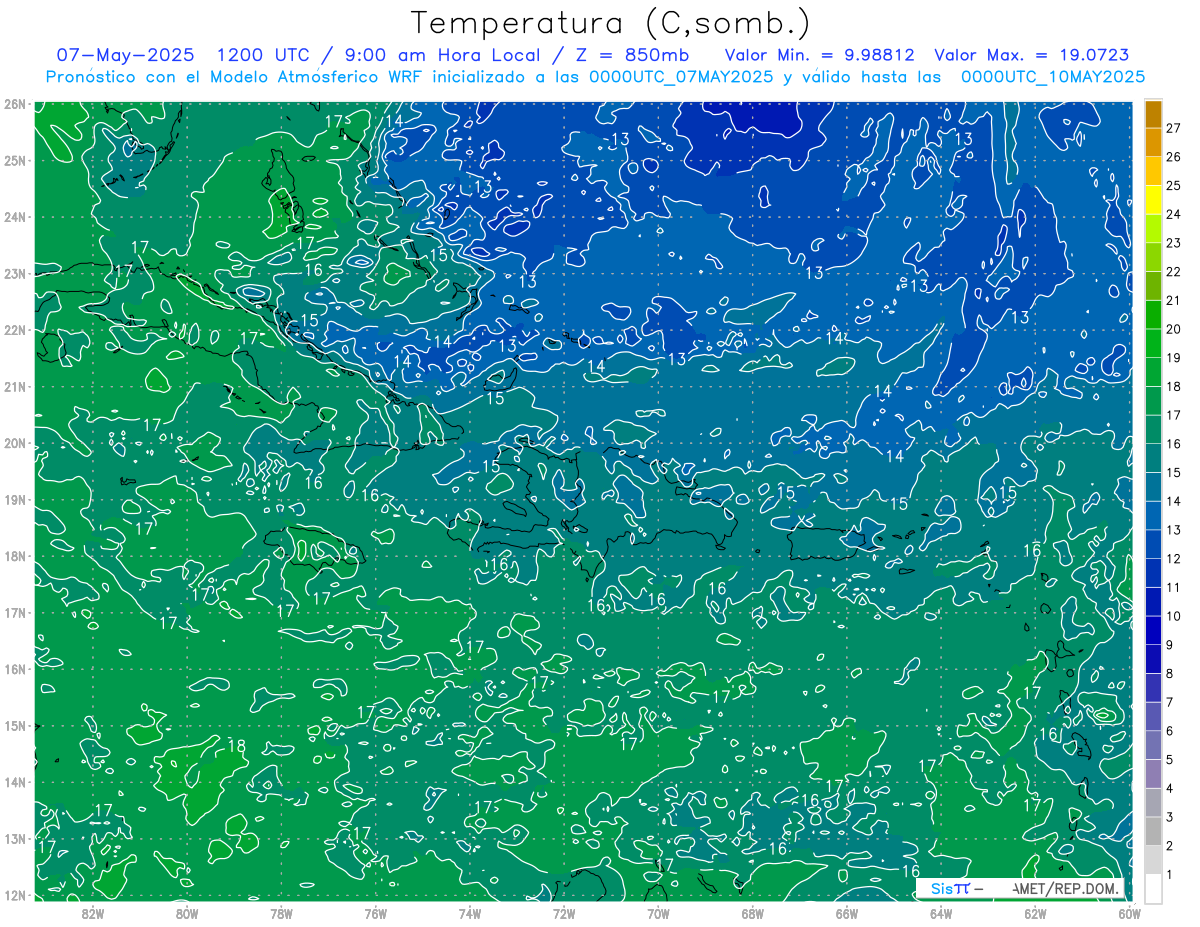Click the white bottom swatch below legend value 1
Viewport: 1200px width, 927px height.
(1153, 888)
